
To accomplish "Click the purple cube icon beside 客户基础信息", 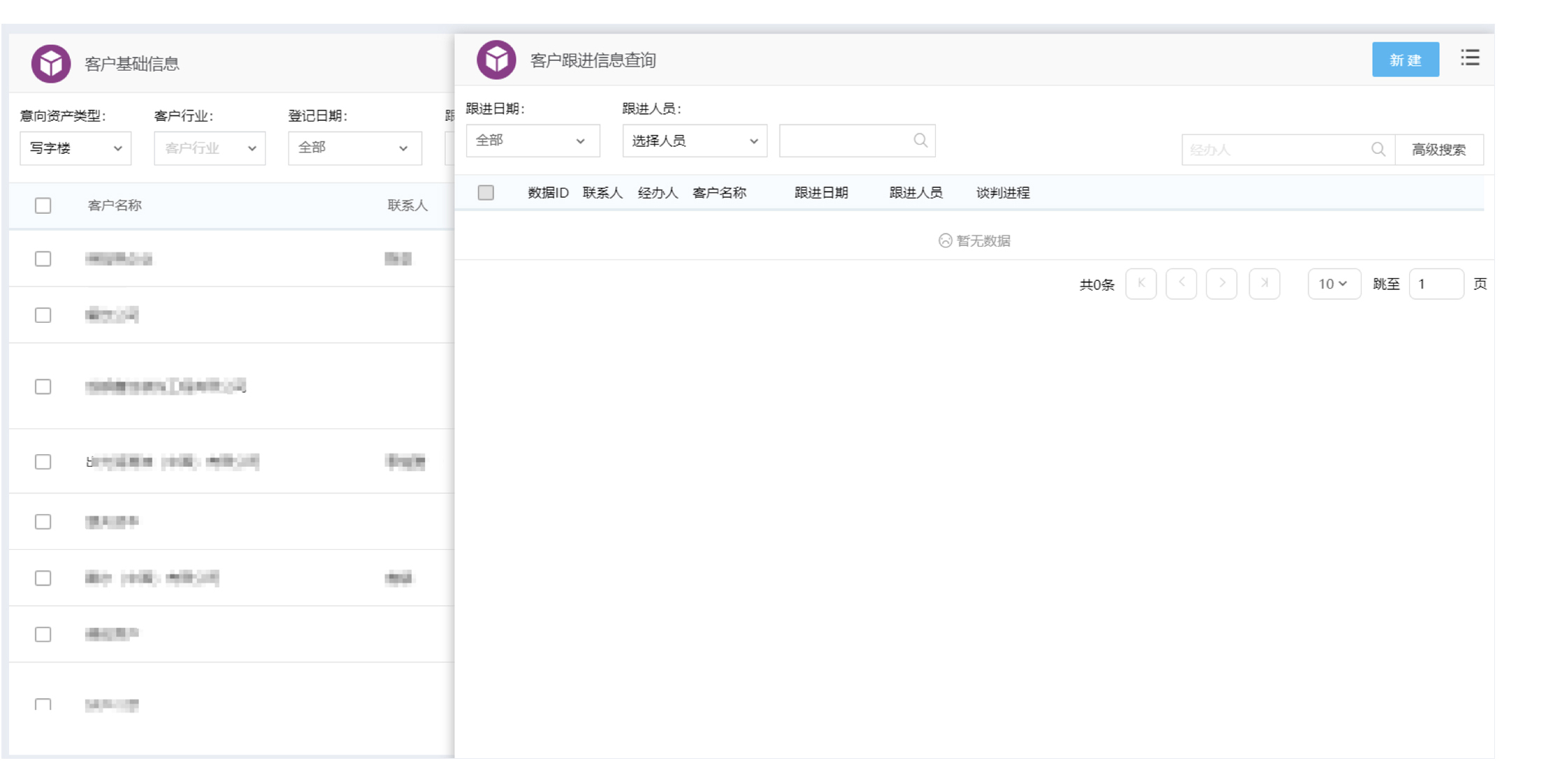I will pos(51,64).
